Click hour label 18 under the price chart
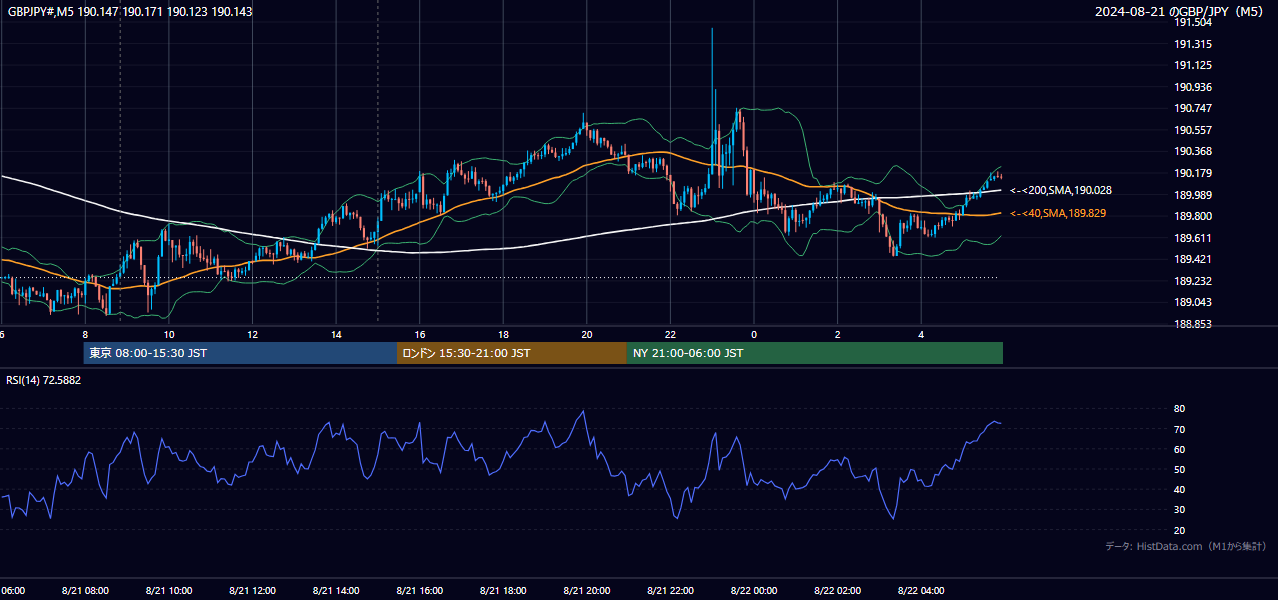 504,334
